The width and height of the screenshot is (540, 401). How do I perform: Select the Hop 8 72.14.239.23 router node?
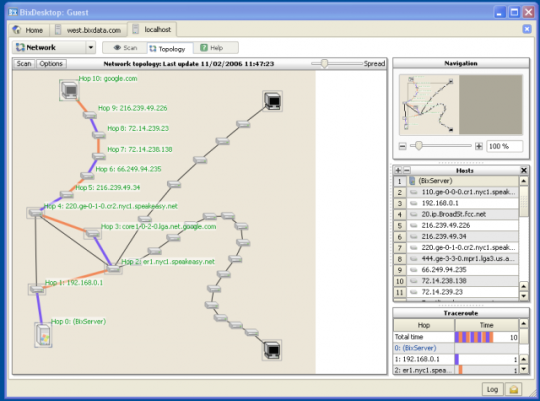click(x=99, y=135)
